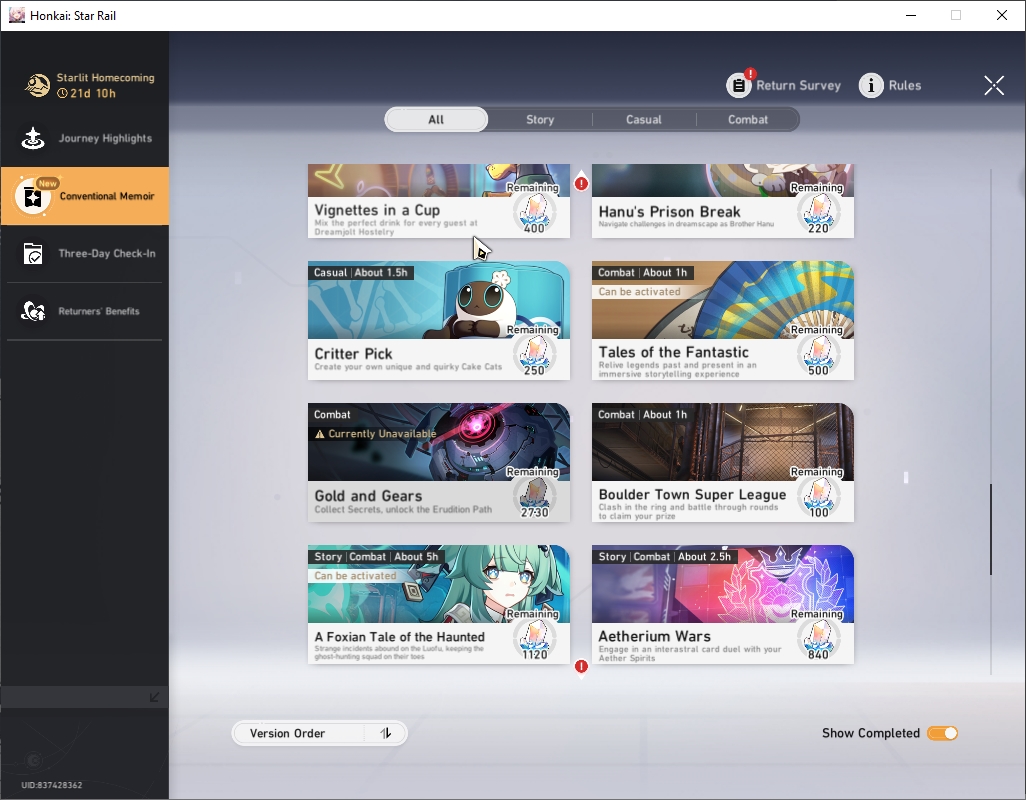Switch to the Casual filter tab
The width and height of the screenshot is (1026, 800).
click(644, 120)
